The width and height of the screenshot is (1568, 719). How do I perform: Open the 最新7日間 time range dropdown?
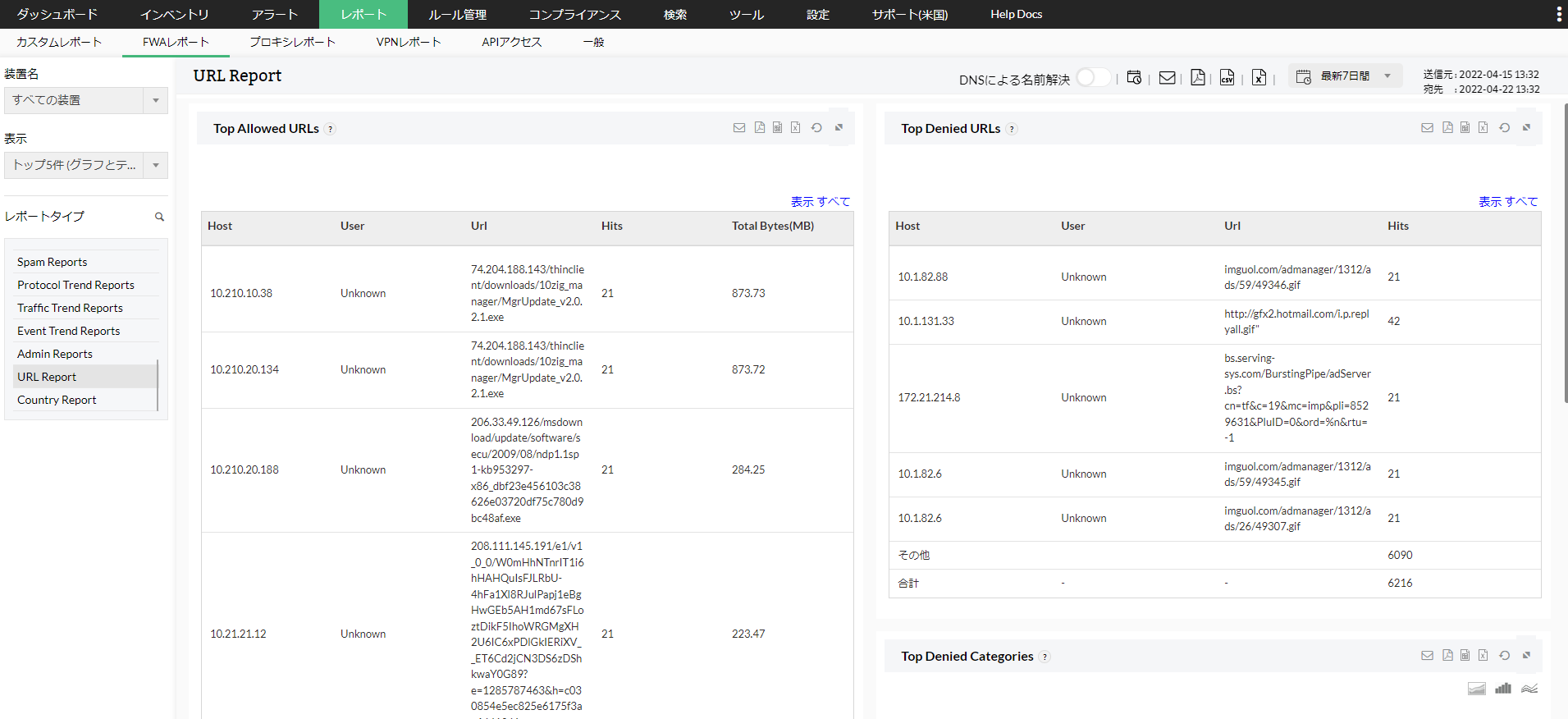1345,76
